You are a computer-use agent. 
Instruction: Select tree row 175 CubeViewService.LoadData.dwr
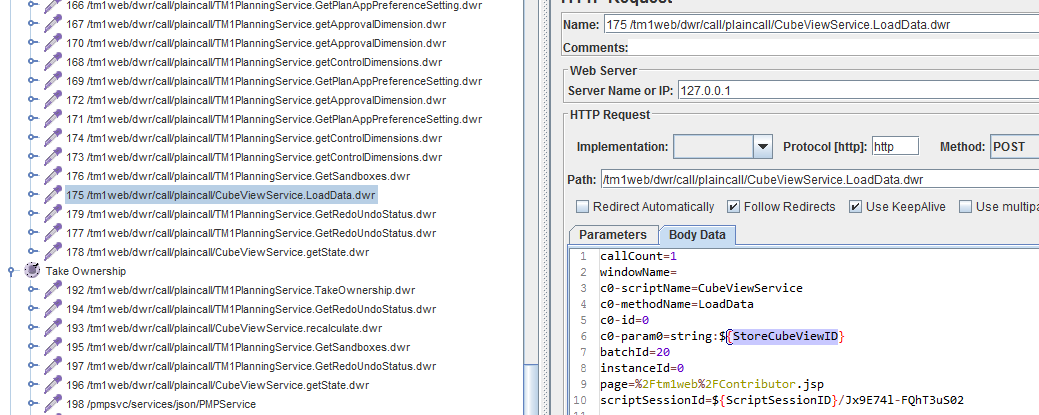click(221, 196)
